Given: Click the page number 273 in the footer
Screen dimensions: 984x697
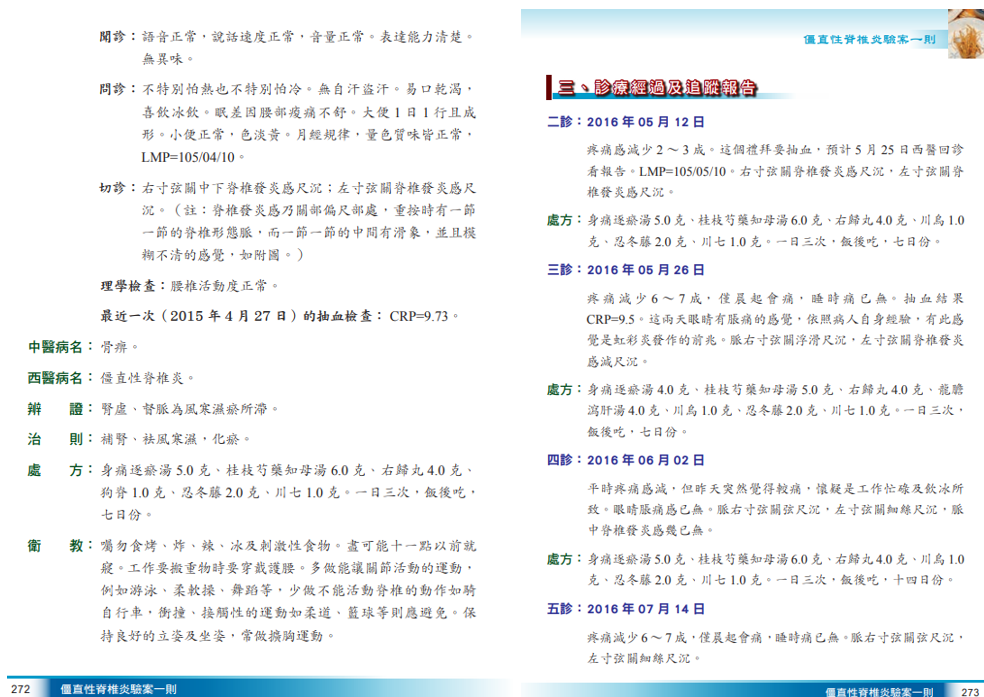Looking at the screenshot, I should pyautogui.click(x=969, y=690).
